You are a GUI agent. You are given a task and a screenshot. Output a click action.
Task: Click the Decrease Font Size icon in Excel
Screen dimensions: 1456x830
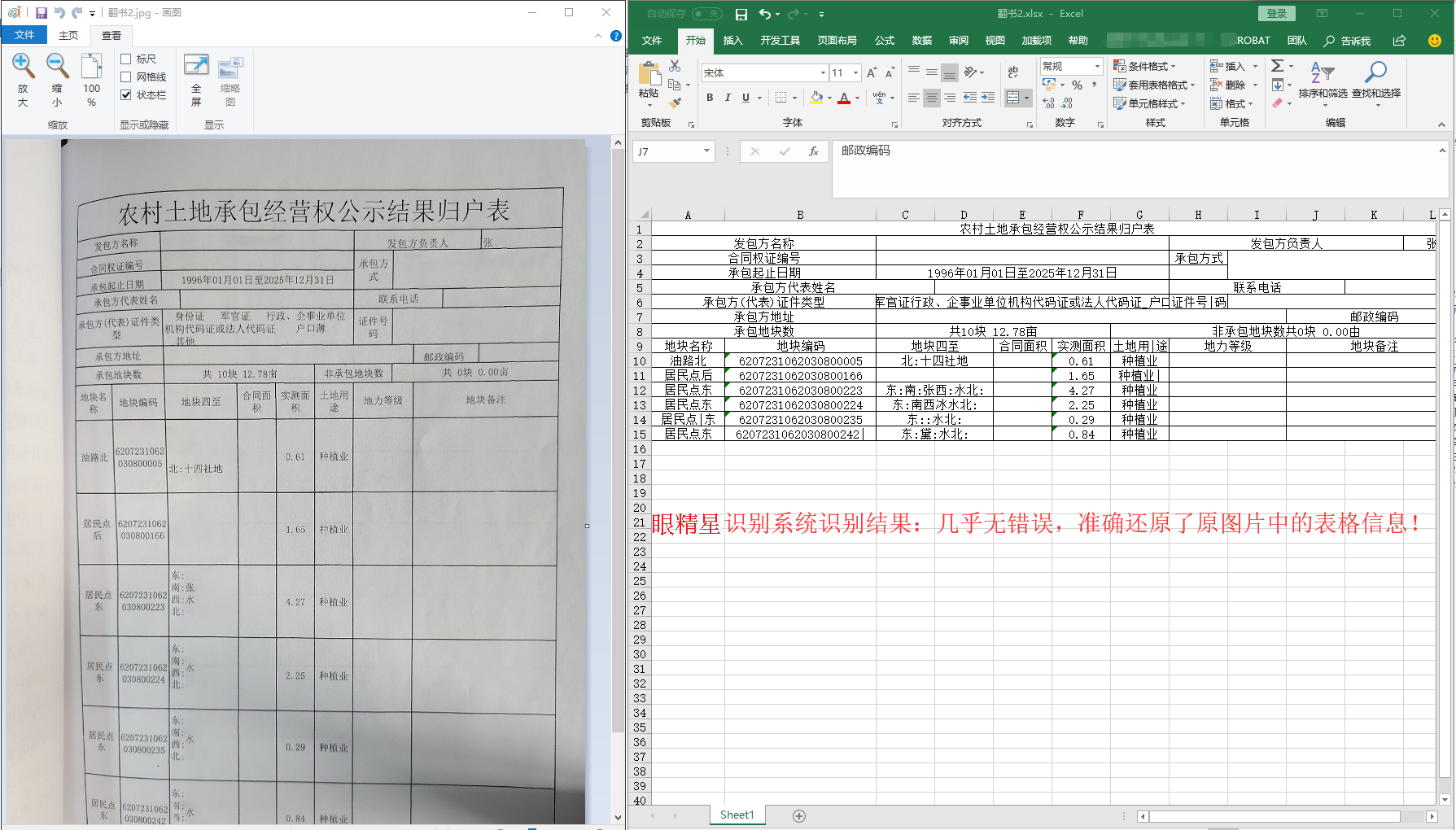[890, 72]
